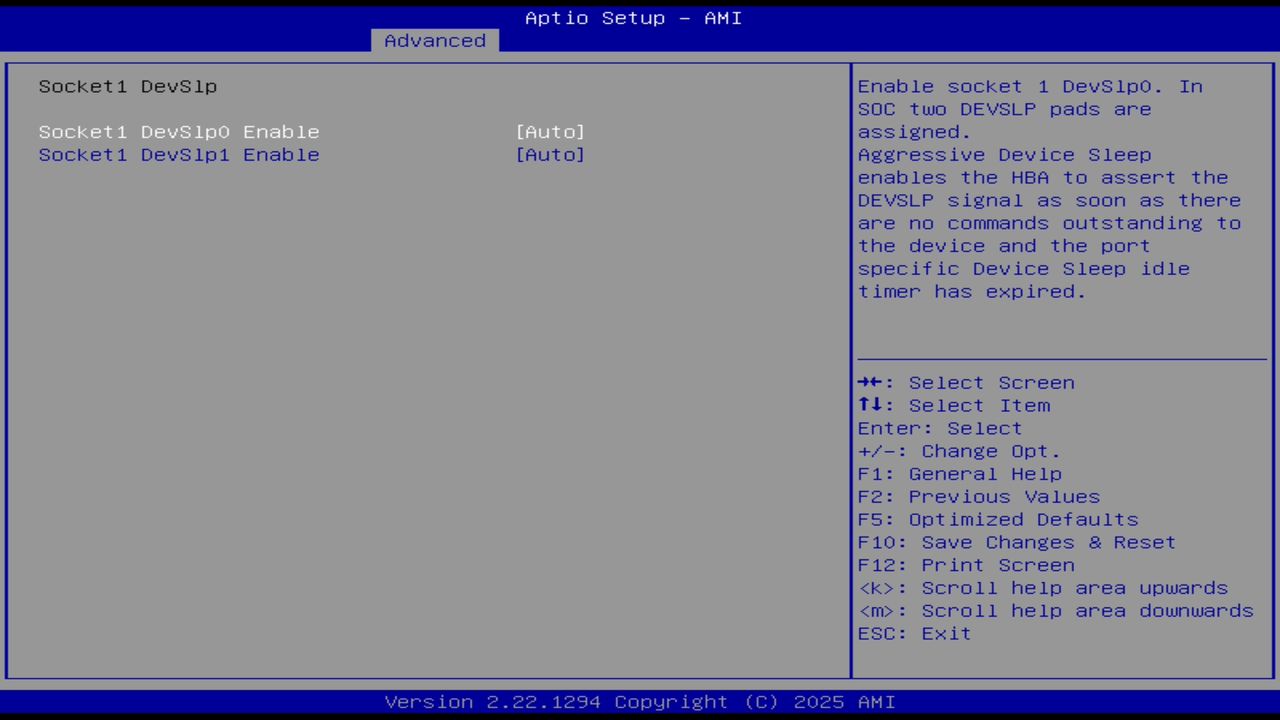The width and height of the screenshot is (1280, 720).
Task: Click the DevSlp0 help description text
Action: point(1048,188)
